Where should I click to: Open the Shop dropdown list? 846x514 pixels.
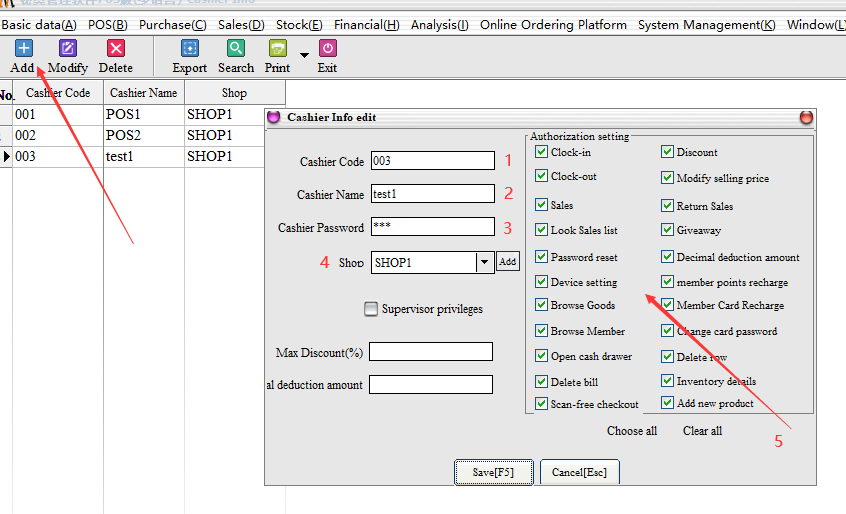click(484, 262)
